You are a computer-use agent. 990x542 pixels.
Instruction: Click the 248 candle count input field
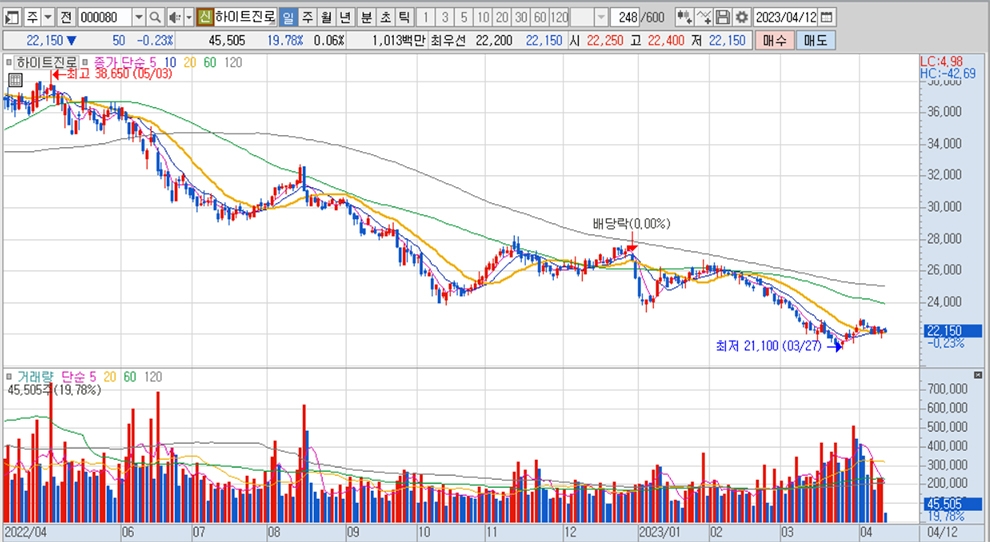[x=626, y=18]
